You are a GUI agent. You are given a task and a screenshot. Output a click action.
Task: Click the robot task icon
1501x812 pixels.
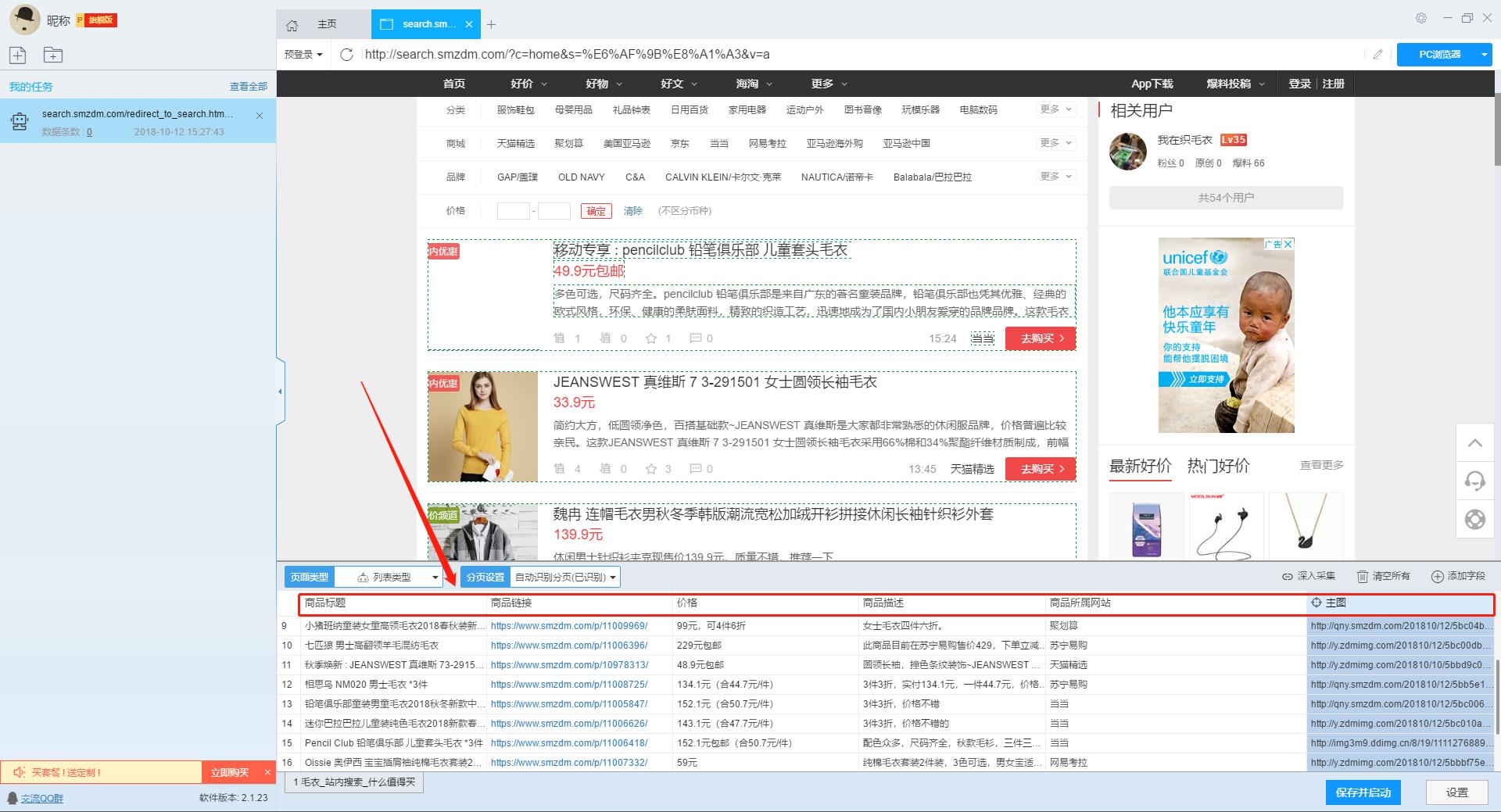click(x=19, y=121)
